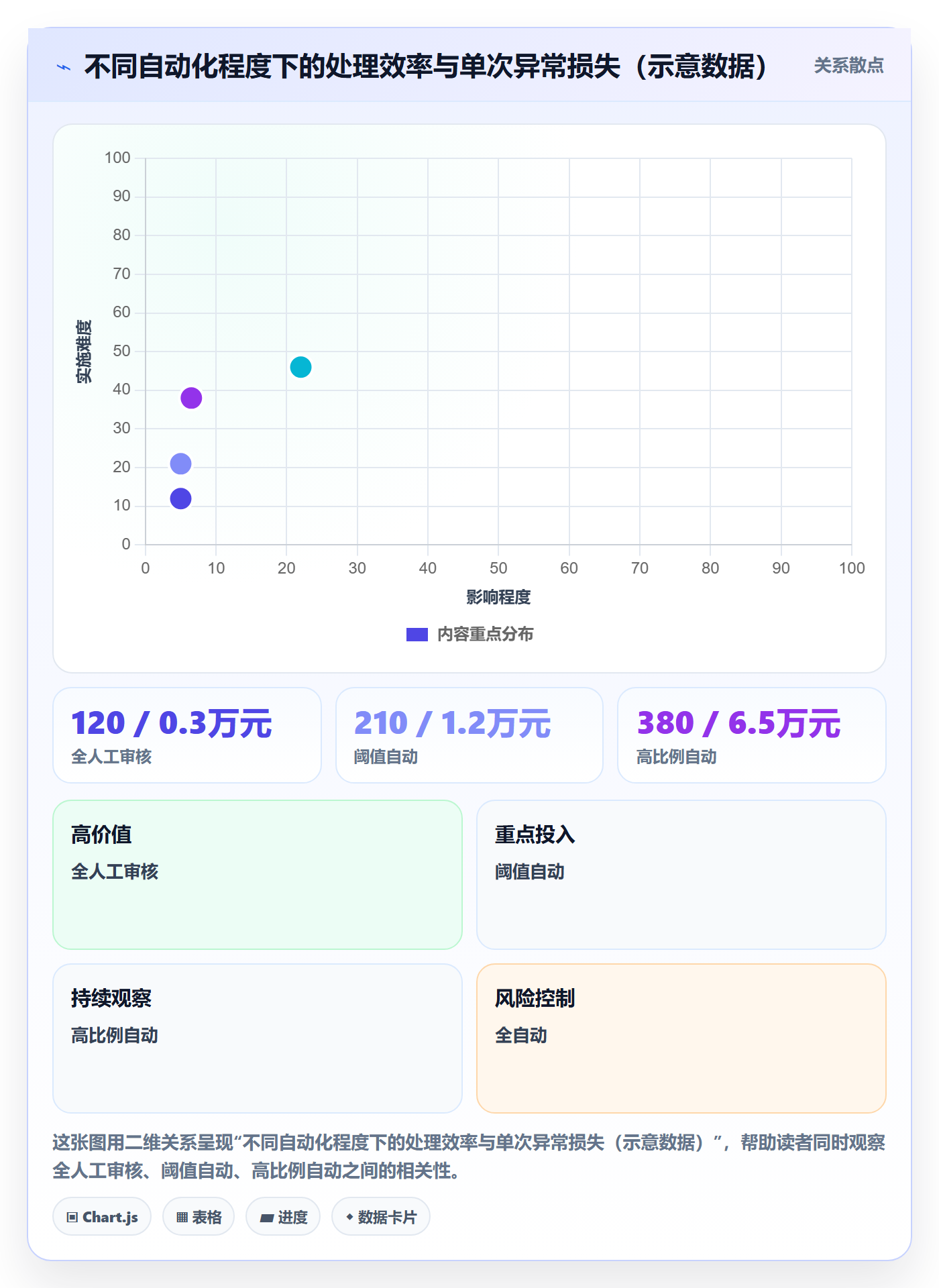The height and width of the screenshot is (1288, 939).
Task: Click 全人工审核 label under 120 / 0.3万元
Action: [111, 757]
